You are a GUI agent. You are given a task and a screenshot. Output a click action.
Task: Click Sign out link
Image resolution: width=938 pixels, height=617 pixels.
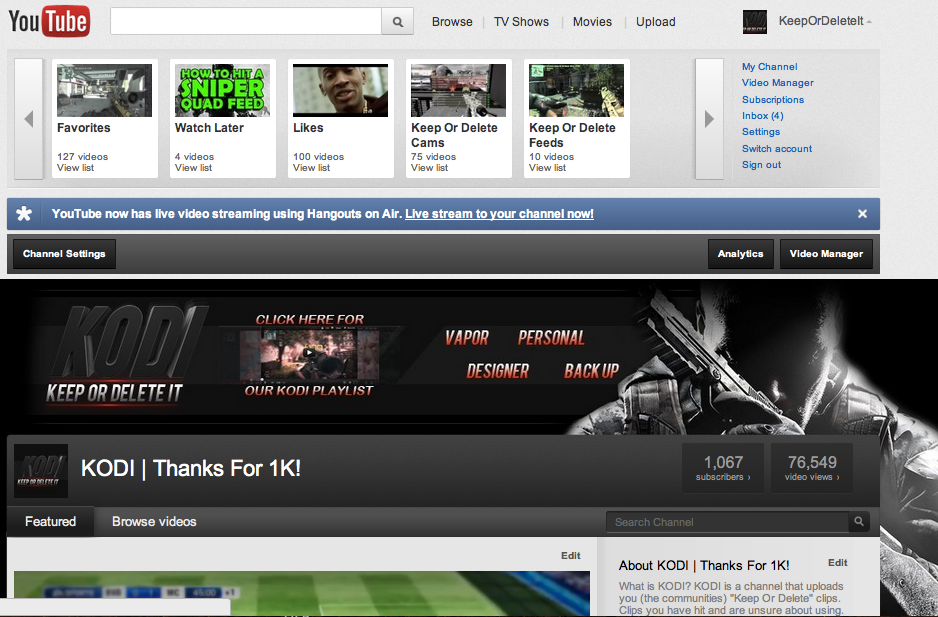pyautogui.click(x=762, y=165)
